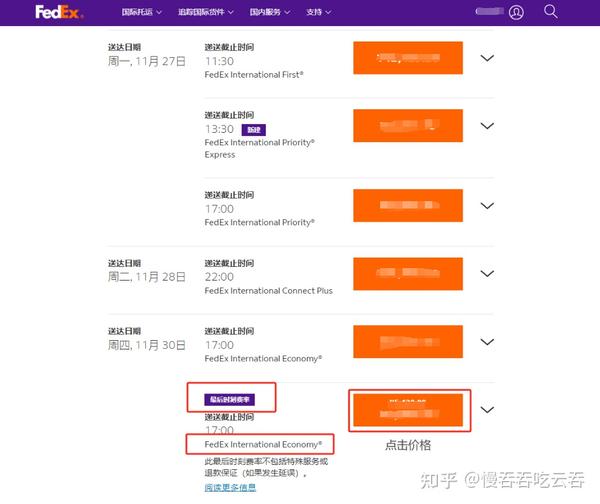Screen dimensions: 600x504
Task: Select the 17:00 International Priority price button
Action: point(408,206)
